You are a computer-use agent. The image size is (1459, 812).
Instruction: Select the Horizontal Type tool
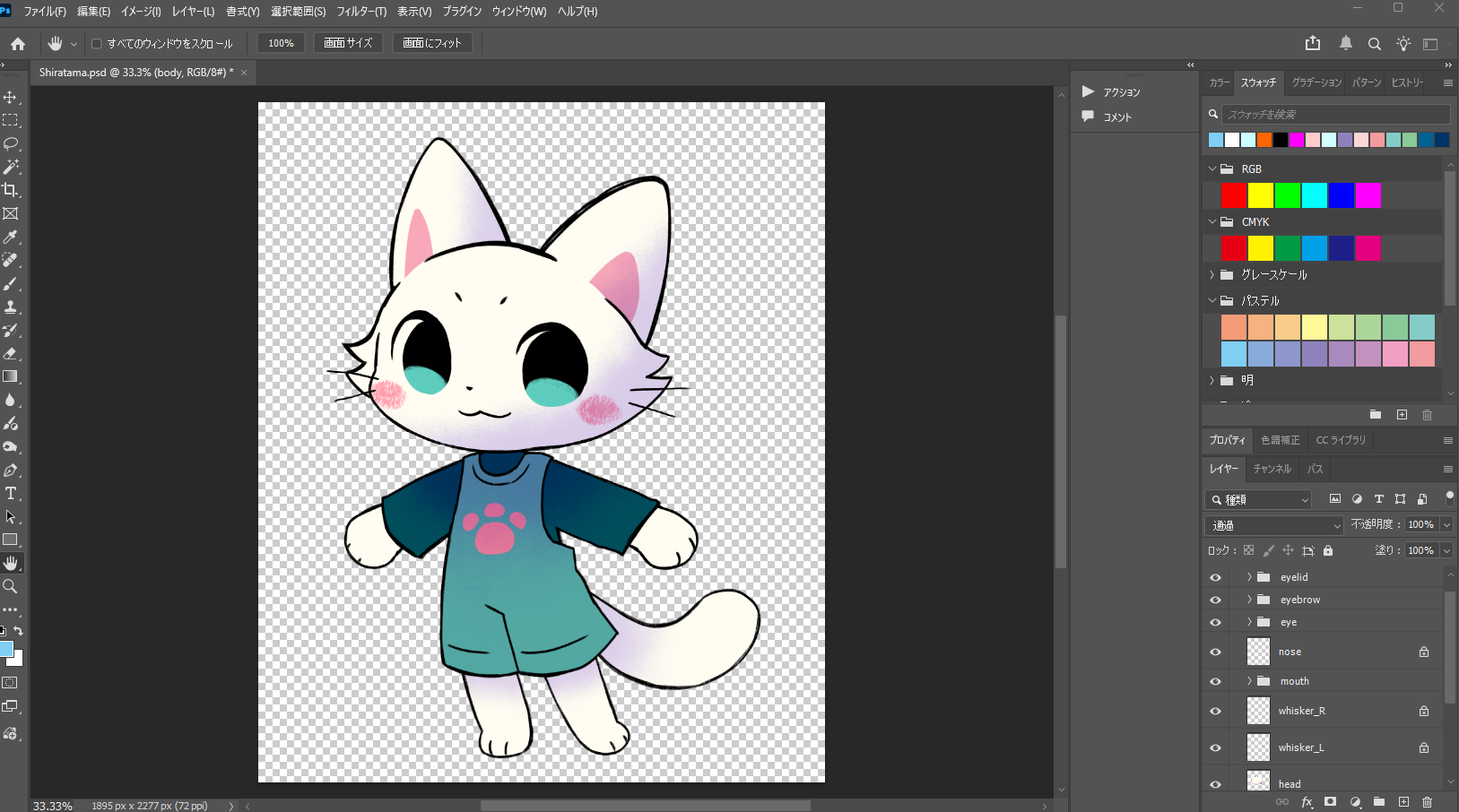(x=11, y=494)
